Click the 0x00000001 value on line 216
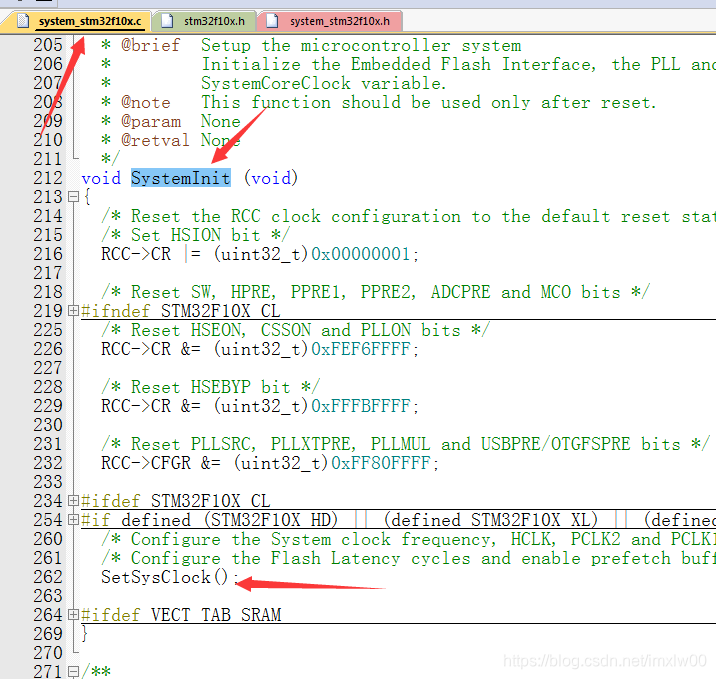The height and width of the screenshot is (679, 716). pos(361,254)
